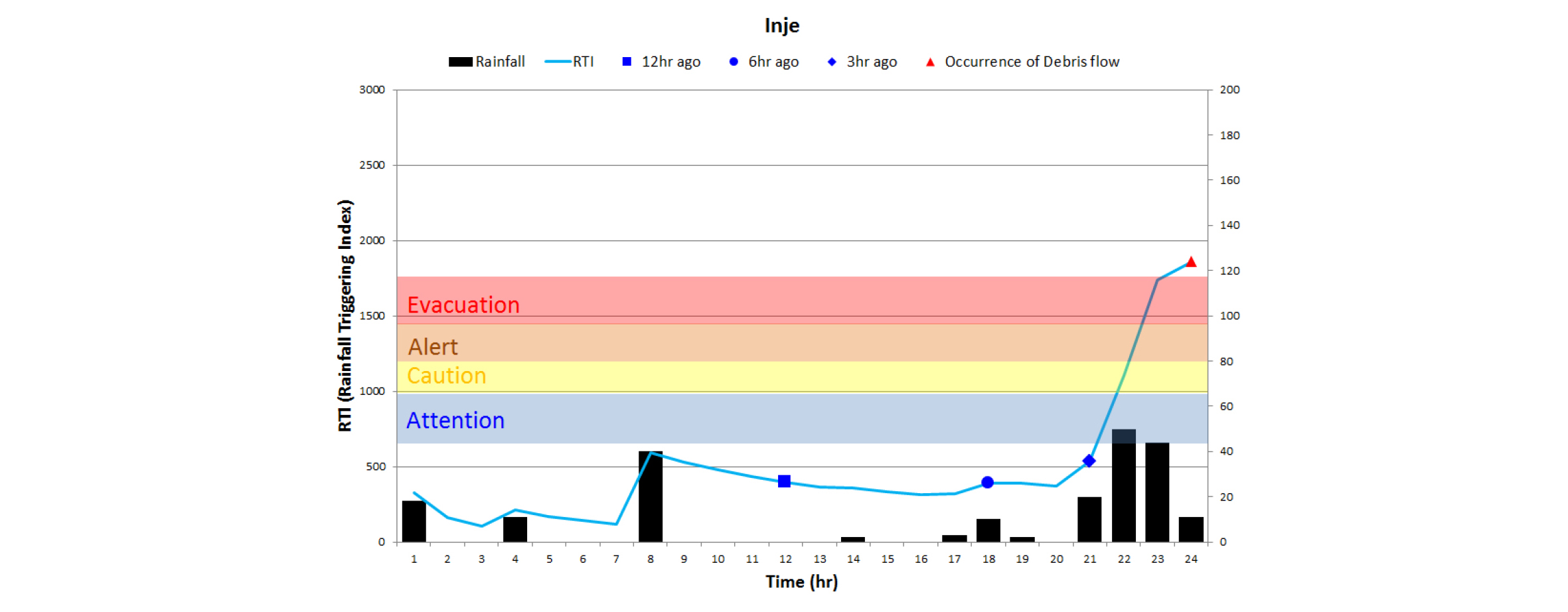Click the black Rainfall legend swatch

pyautogui.click(x=460, y=62)
